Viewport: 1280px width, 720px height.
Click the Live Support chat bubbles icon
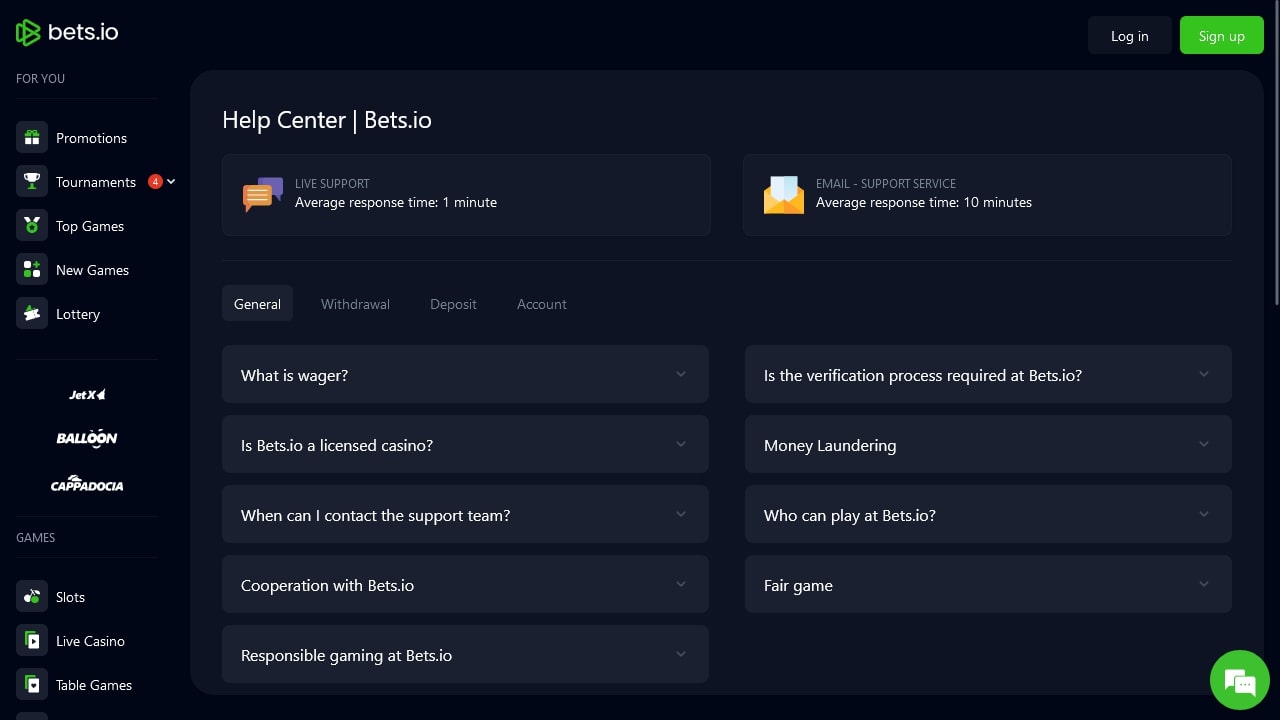[263, 194]
